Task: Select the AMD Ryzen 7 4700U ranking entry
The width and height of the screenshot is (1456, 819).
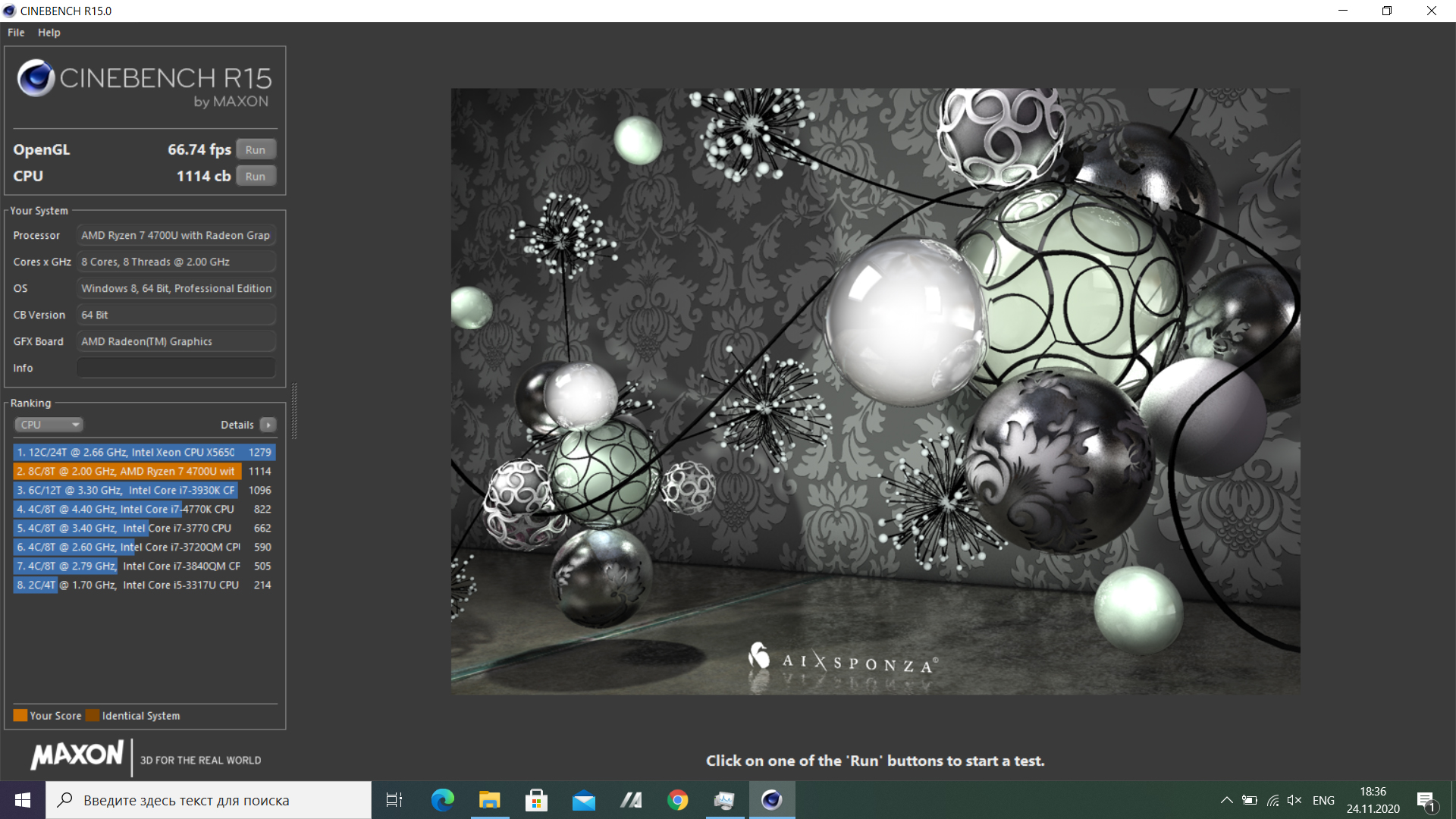Action: (x=144, y=471)
